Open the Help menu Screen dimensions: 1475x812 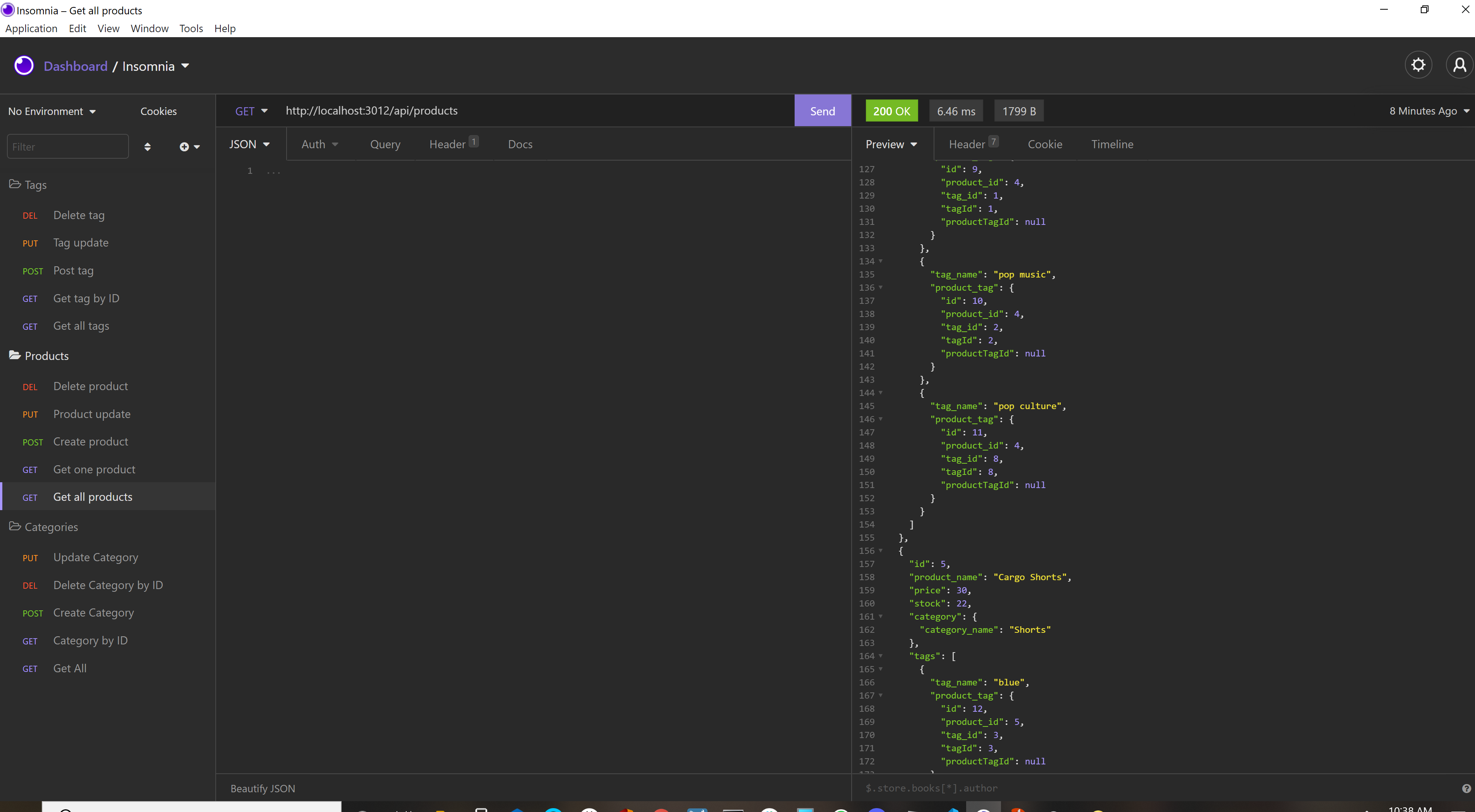pyautogui.click(x=225, y=29)
